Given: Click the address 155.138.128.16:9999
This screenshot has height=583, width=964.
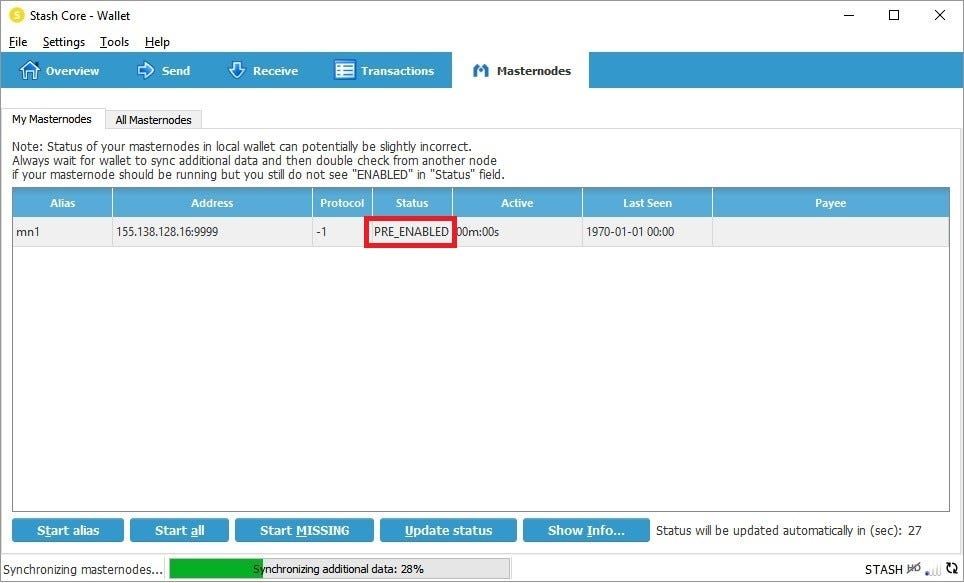Looking at the screenshot, I should click(167, 232).
